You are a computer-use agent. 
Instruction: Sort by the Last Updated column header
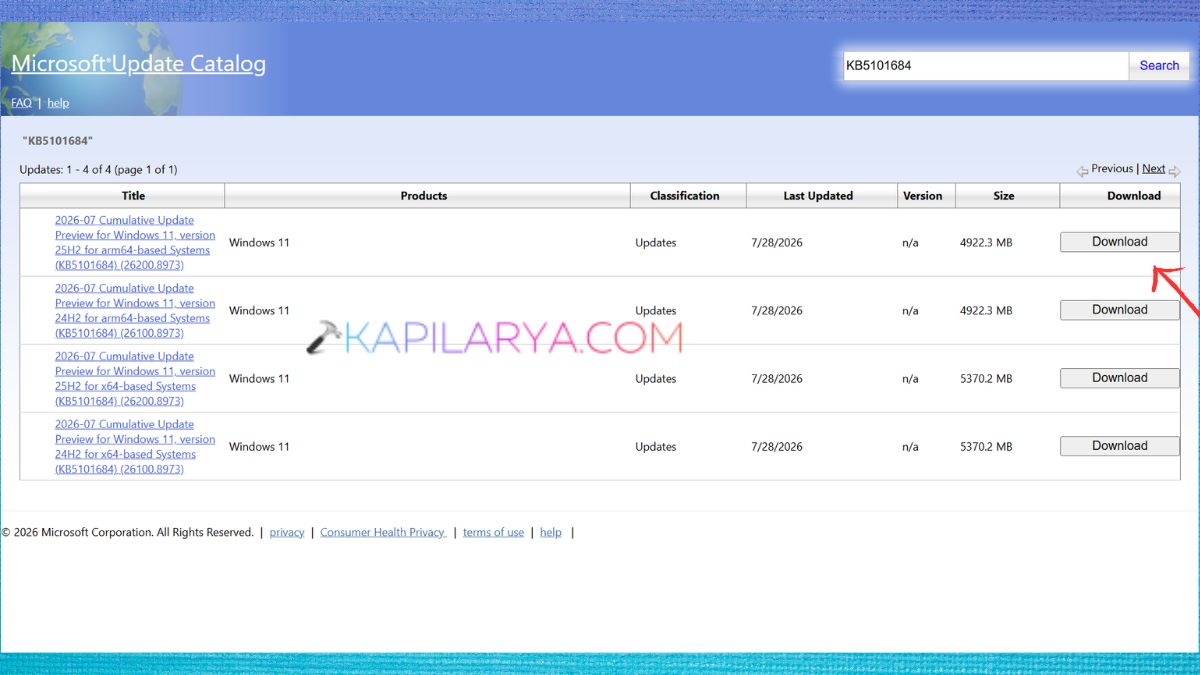(818, 196)
